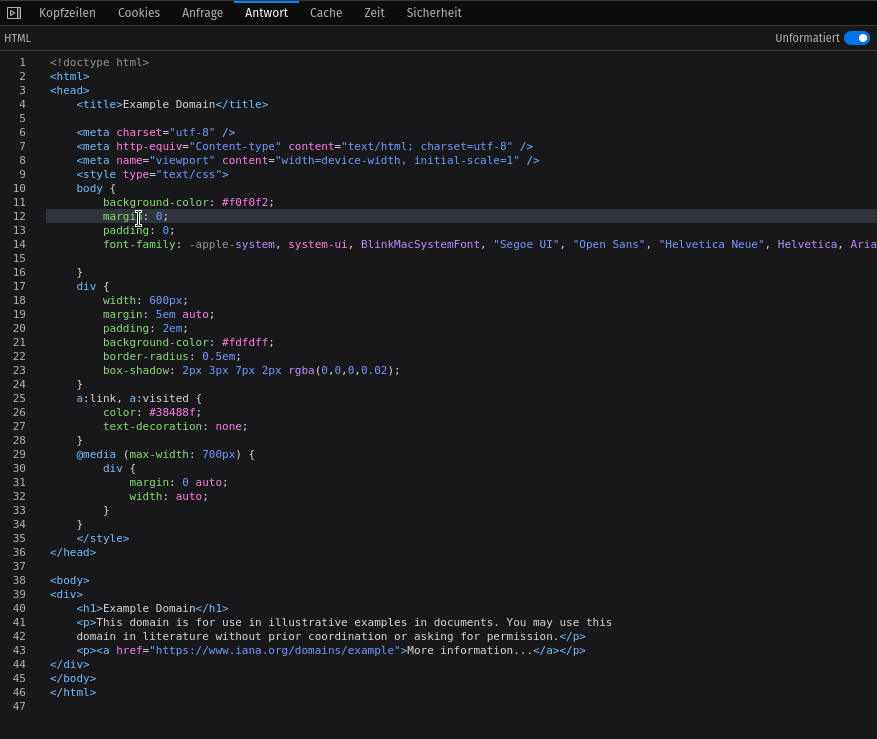Click the HTML section header
The height and width of the screenshot is (739, 877).
pyautogui.click(x=18, y=37)
